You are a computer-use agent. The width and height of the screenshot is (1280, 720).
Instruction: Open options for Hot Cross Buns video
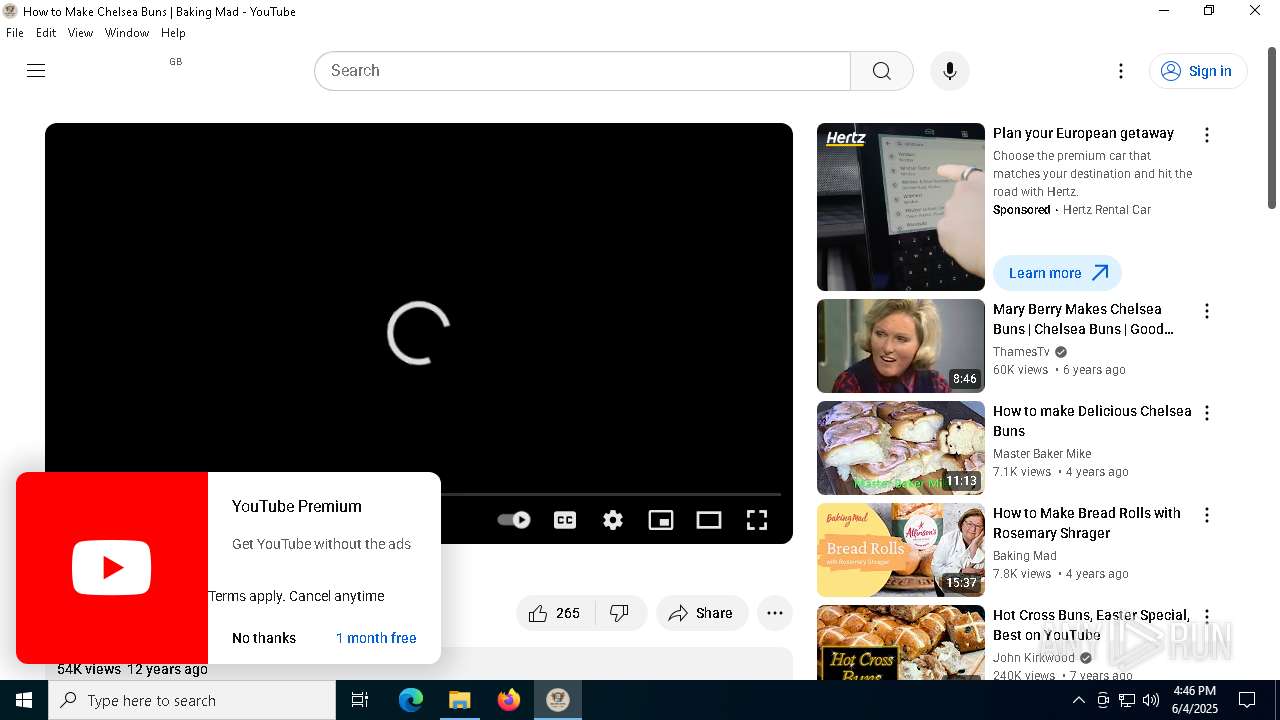point(1207,617)
